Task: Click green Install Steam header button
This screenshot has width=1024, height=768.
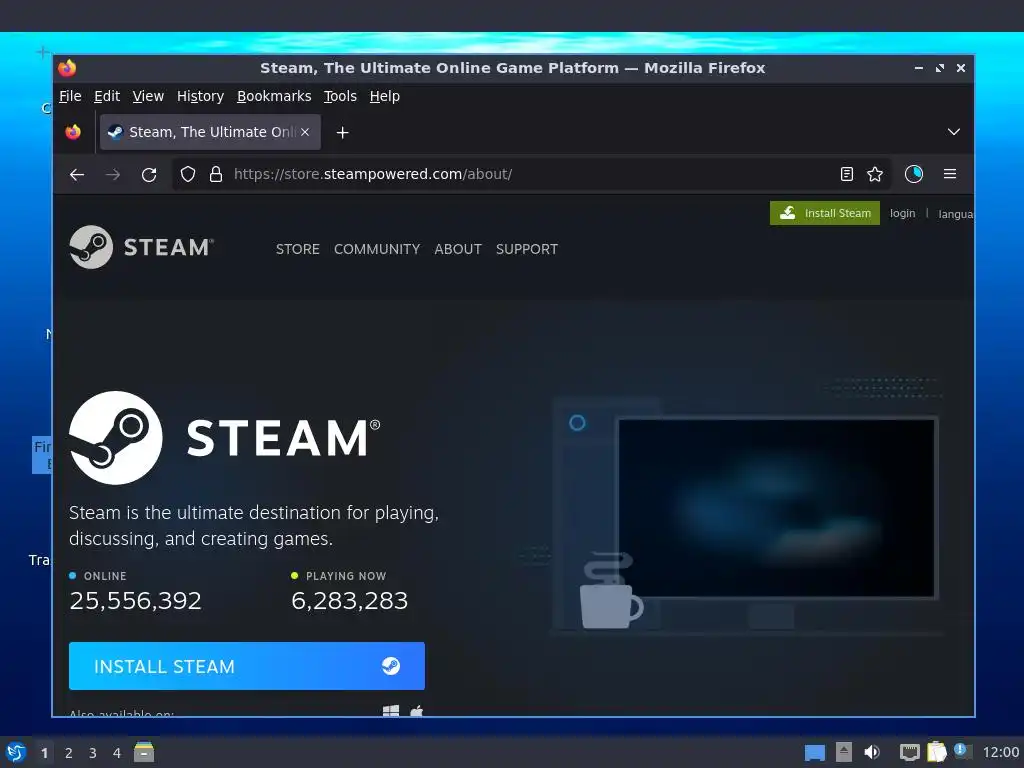Action: (x=825, y=213)
